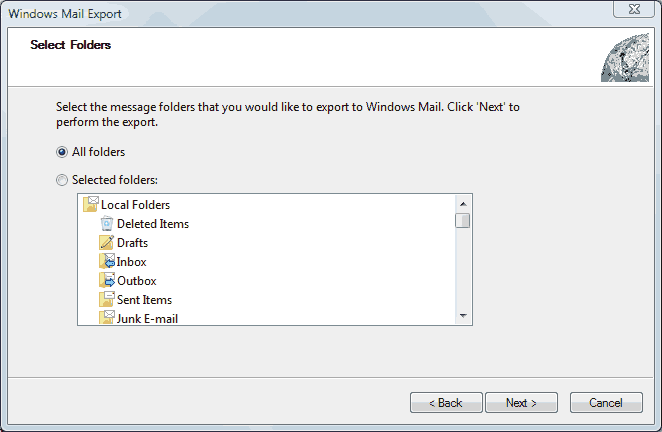Choose the Selected folders radio option
662x432 pixels.
tap(62, 180)
